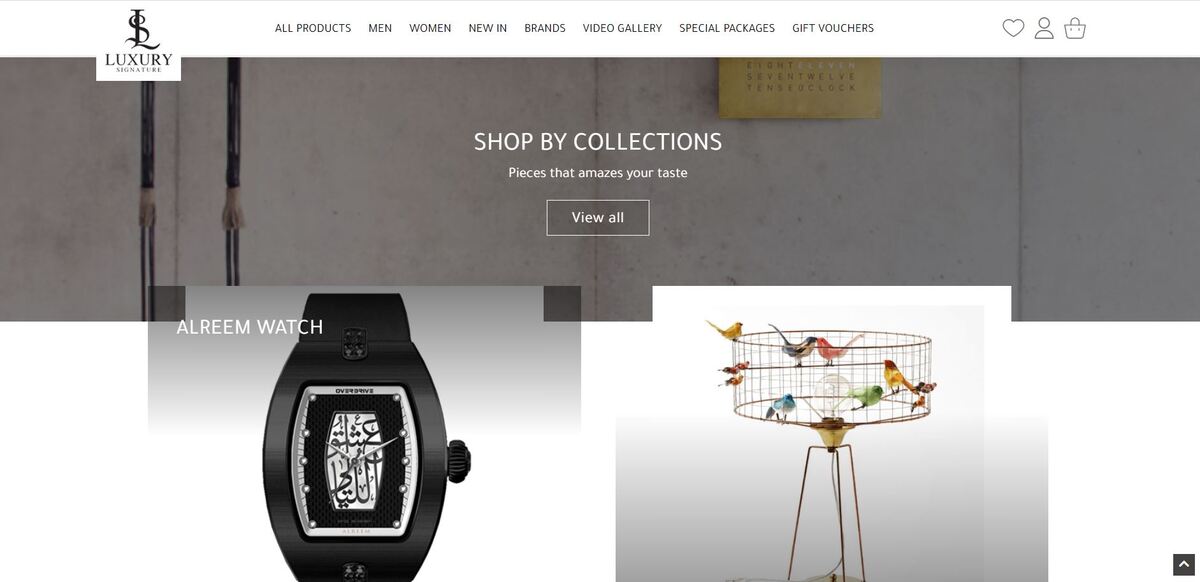Viewport: 1200px width, 582px height.
Task: Open the Gift Vouchers page
Action: [x=833, y=28]
